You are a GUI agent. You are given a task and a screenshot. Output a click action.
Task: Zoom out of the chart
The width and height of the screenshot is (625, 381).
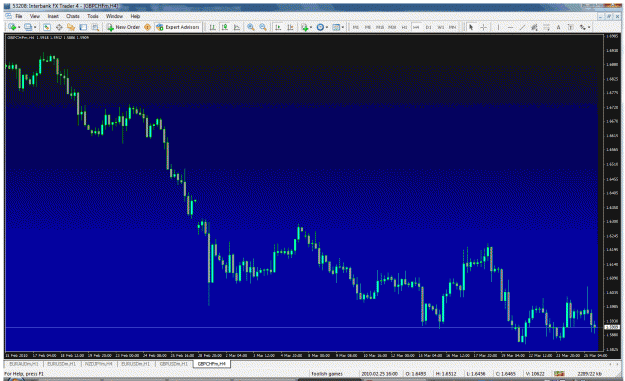(x=263, y=27)
